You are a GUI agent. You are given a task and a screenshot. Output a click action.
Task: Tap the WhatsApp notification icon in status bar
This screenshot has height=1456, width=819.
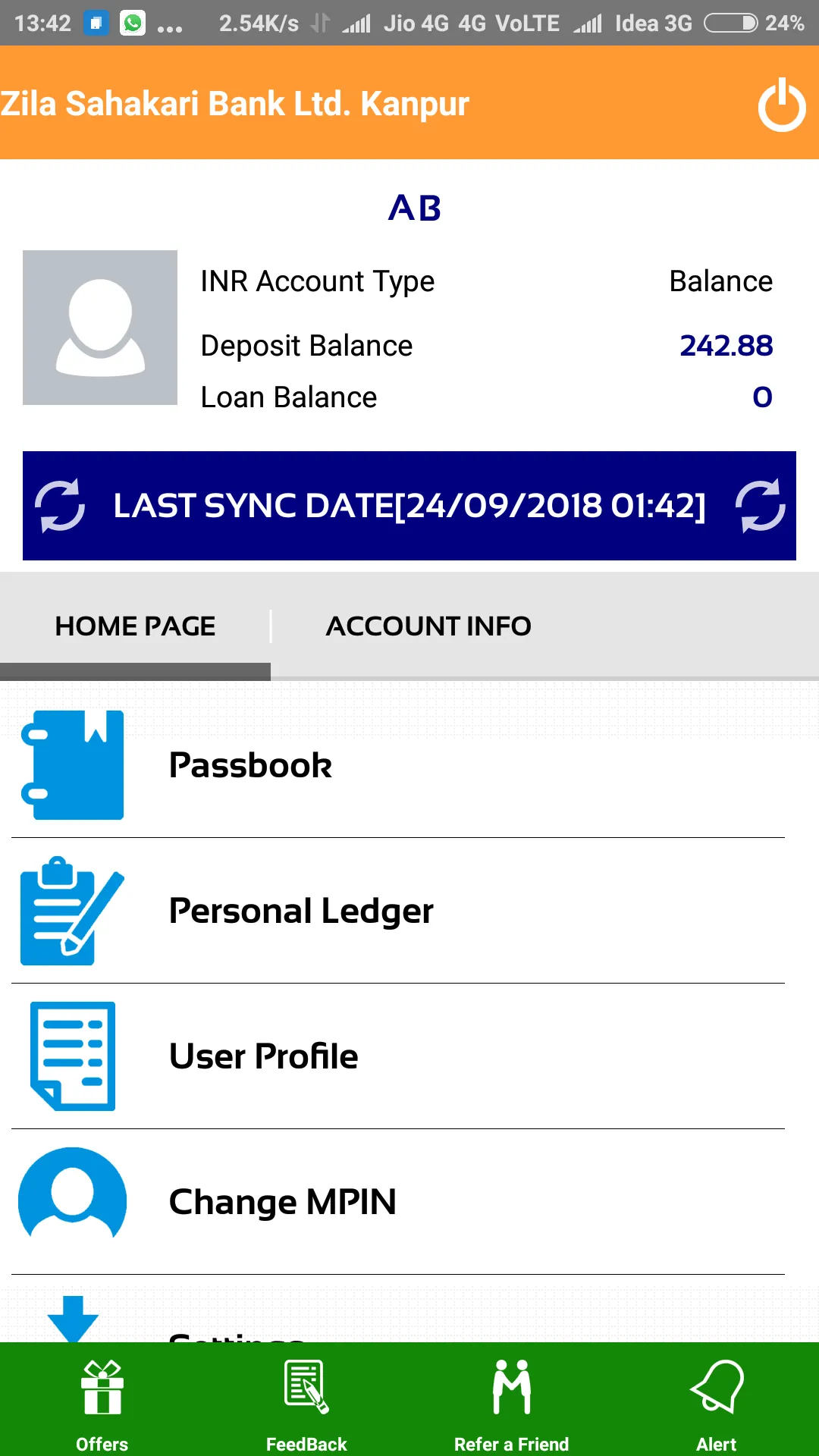pos(133,23)
